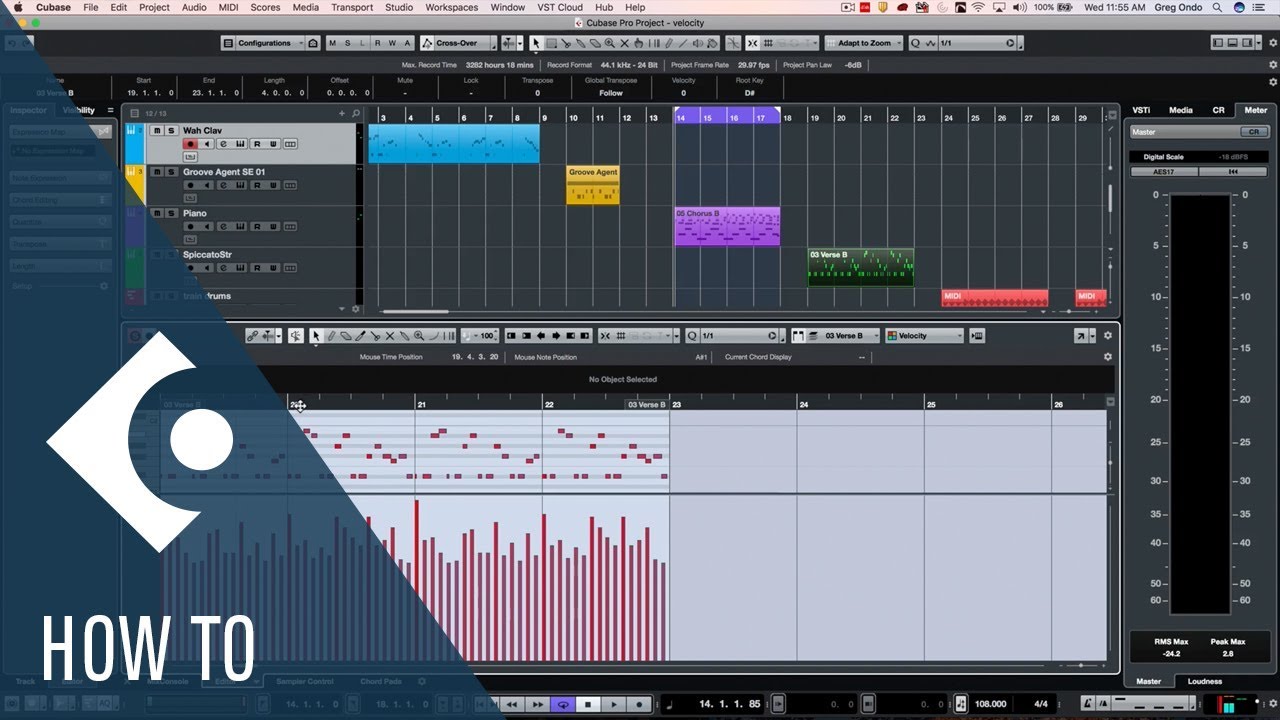Image resolution: width=1280 pixels, height=720 pixels.
Task: Select the Zoom magnifier tool in main toolbar
Action: [x=610, y=43]
